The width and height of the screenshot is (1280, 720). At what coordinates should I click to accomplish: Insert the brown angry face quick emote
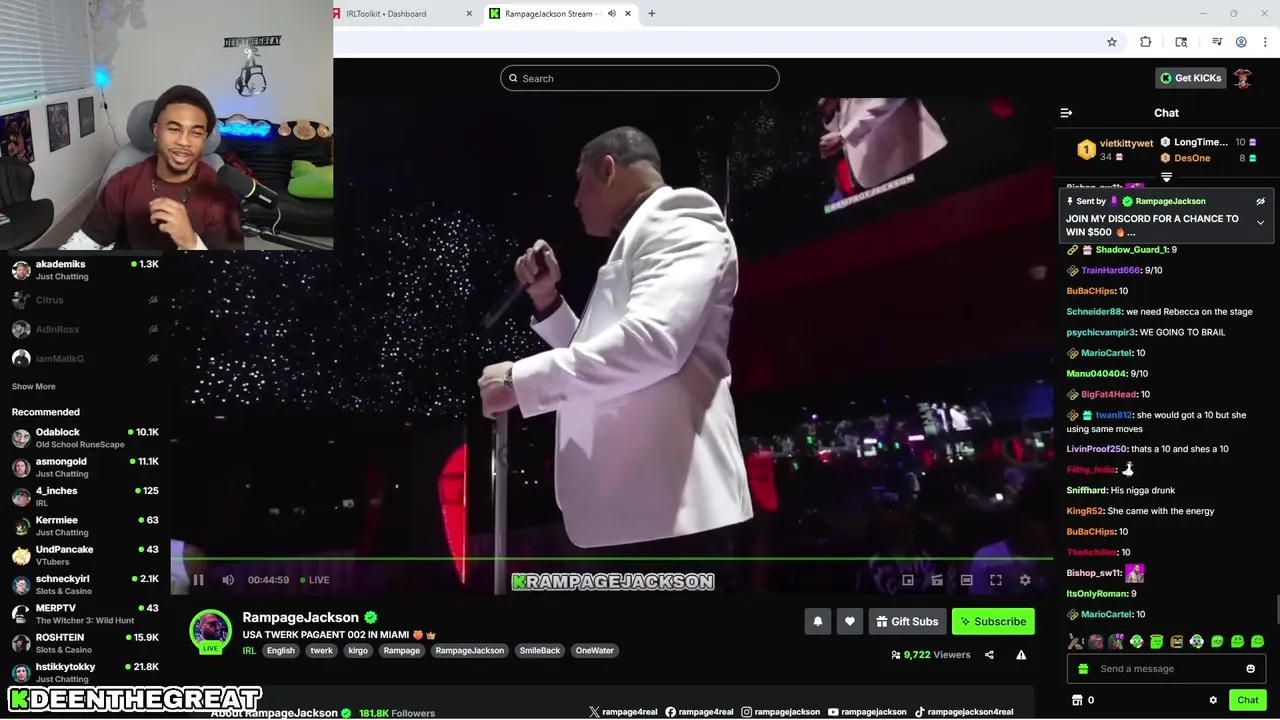pos(1176,641)
